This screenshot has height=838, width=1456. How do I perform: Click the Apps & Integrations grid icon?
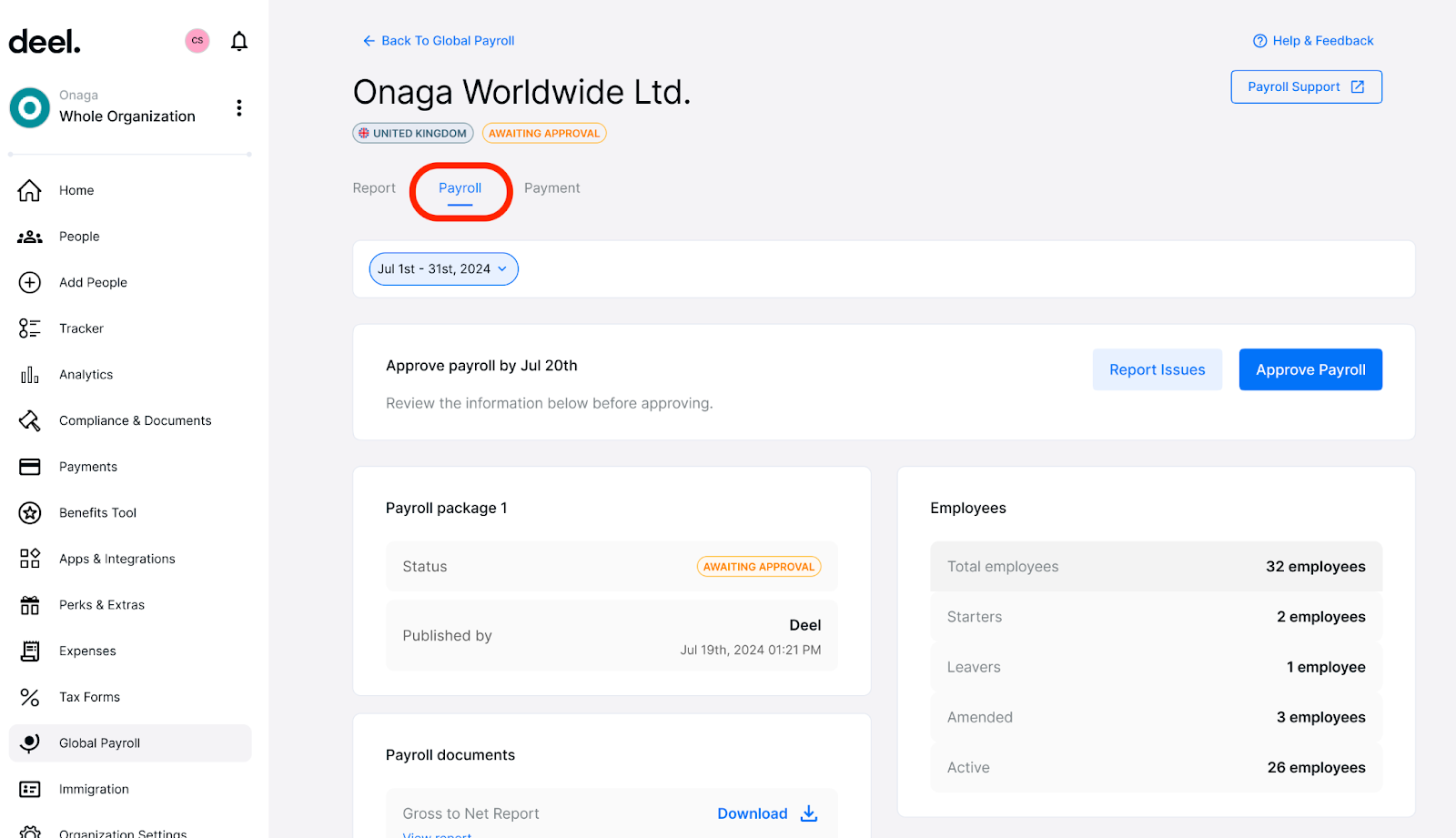pos(30,559)
